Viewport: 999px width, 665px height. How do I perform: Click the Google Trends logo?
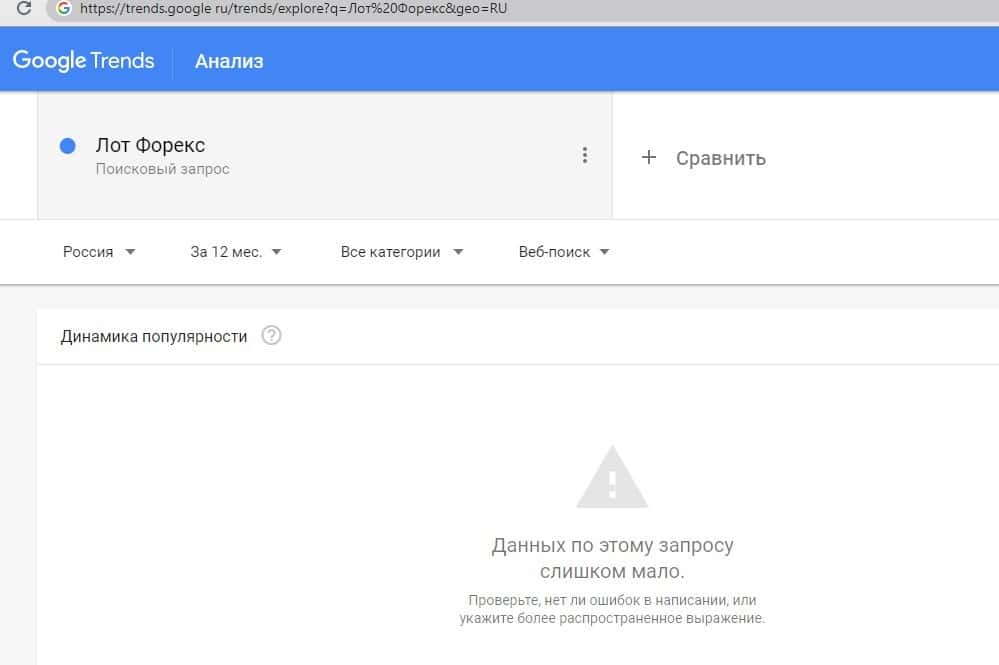click(84, 60)
